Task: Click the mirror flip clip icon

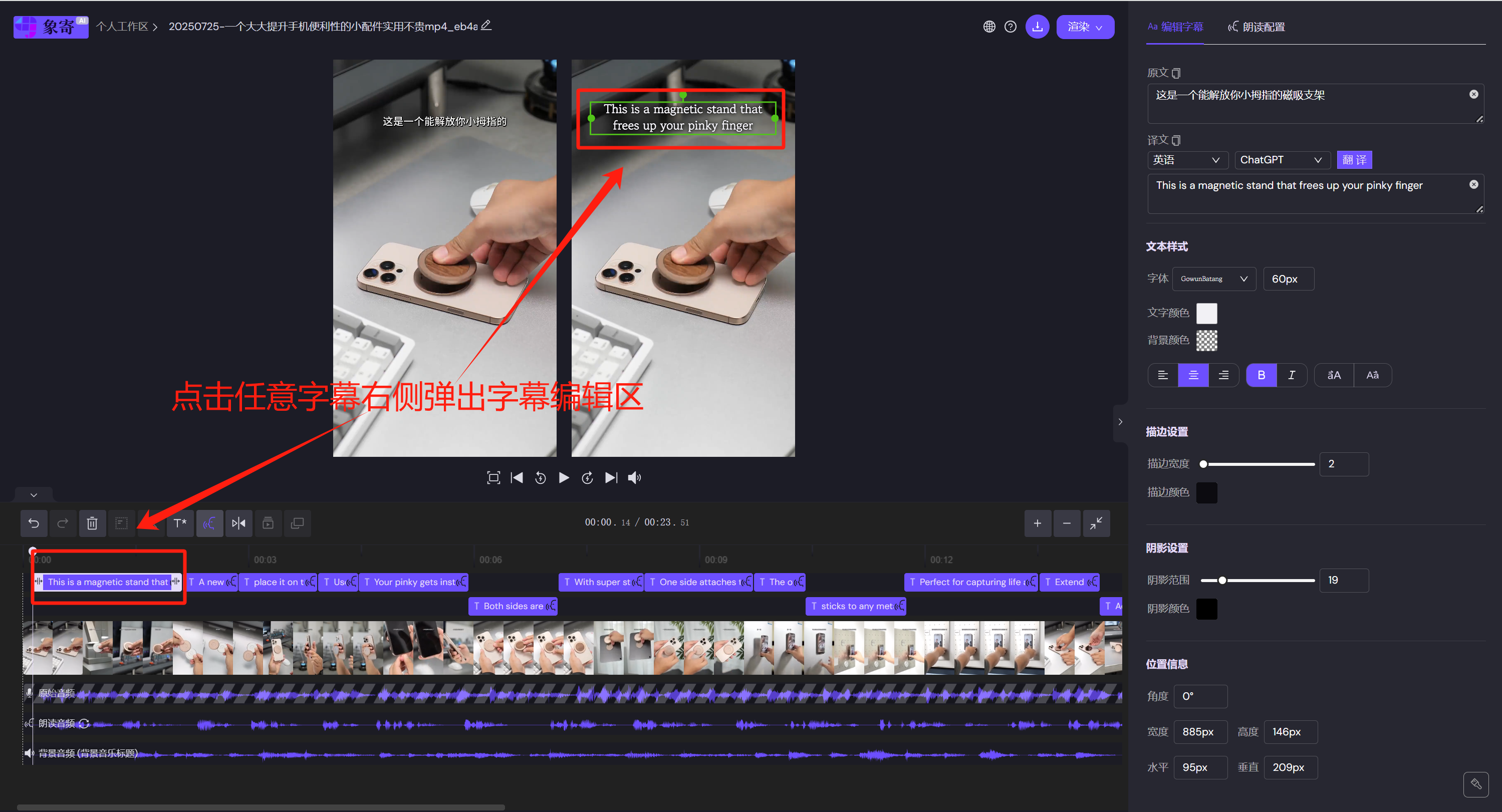Action: 238,523
